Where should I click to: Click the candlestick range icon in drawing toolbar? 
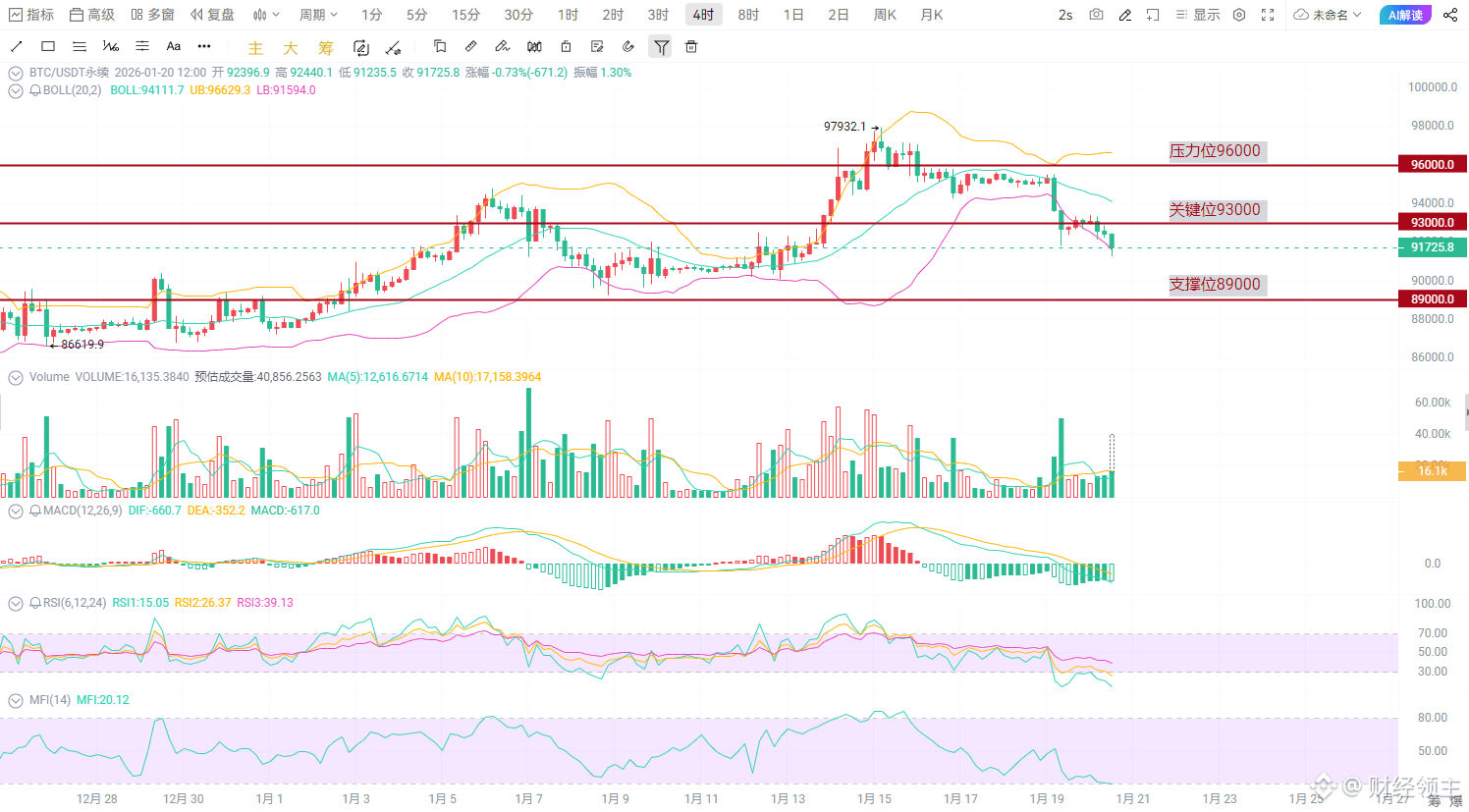534,46
